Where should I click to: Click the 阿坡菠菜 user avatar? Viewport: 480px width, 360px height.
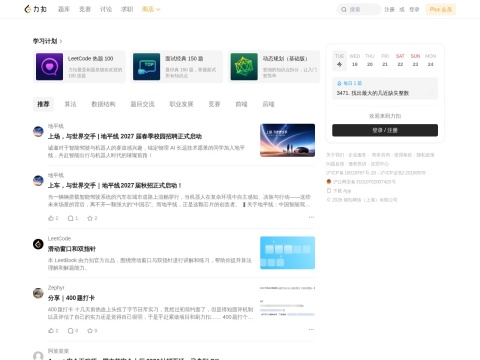pos(38,355)
